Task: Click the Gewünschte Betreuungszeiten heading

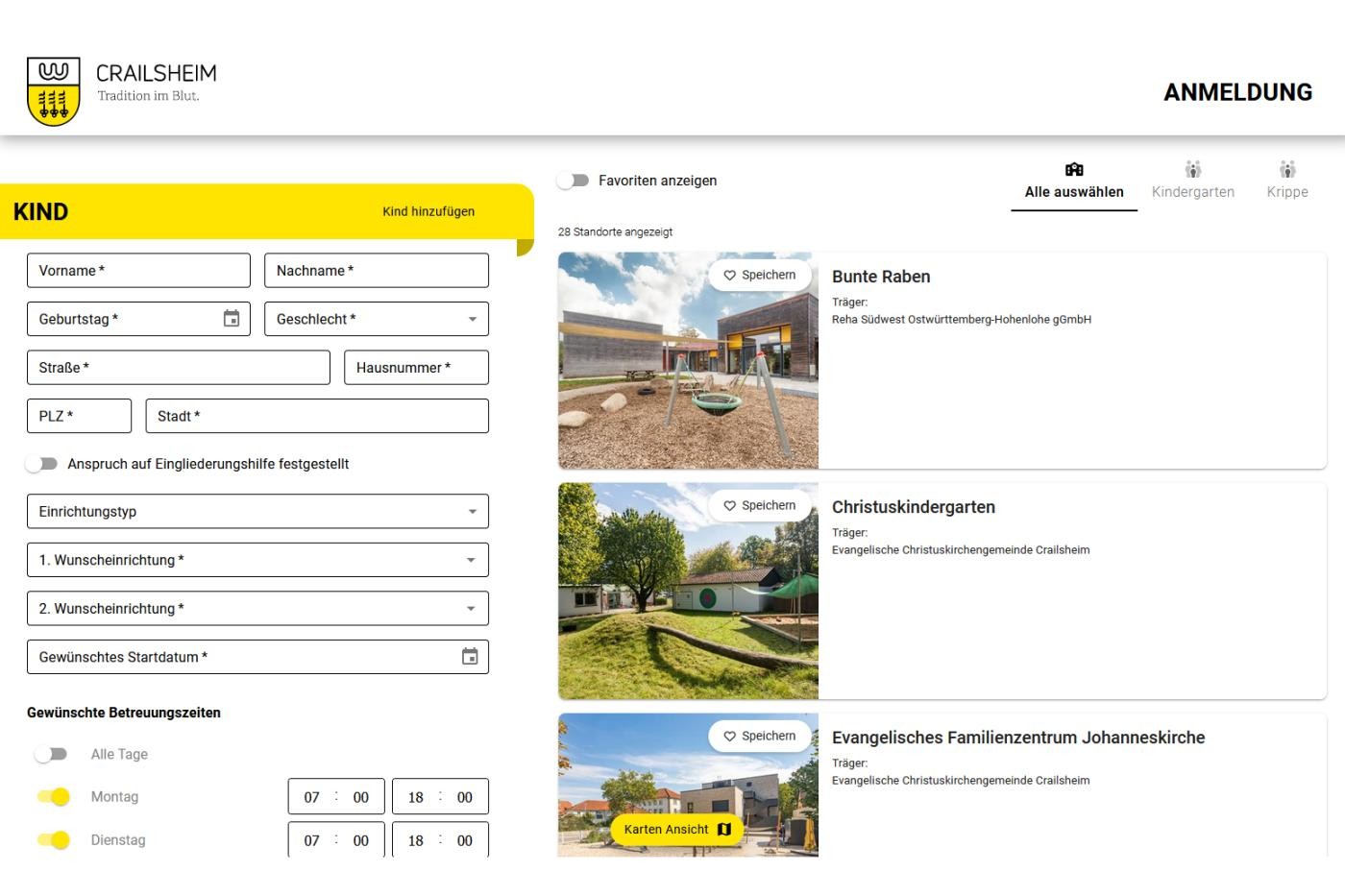Action: (124, 713)
